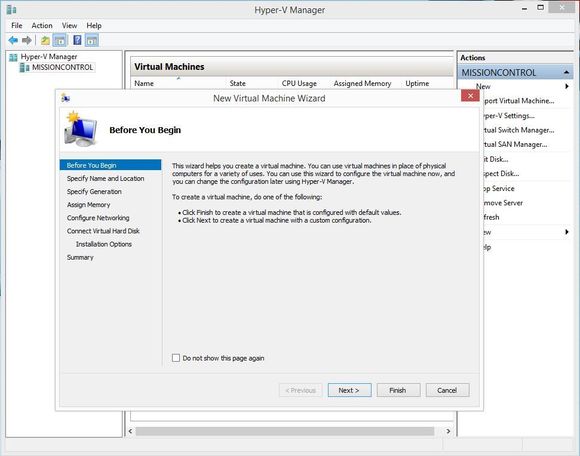
Task: Click Edit Disk action
Action: (x=496, y=159)
